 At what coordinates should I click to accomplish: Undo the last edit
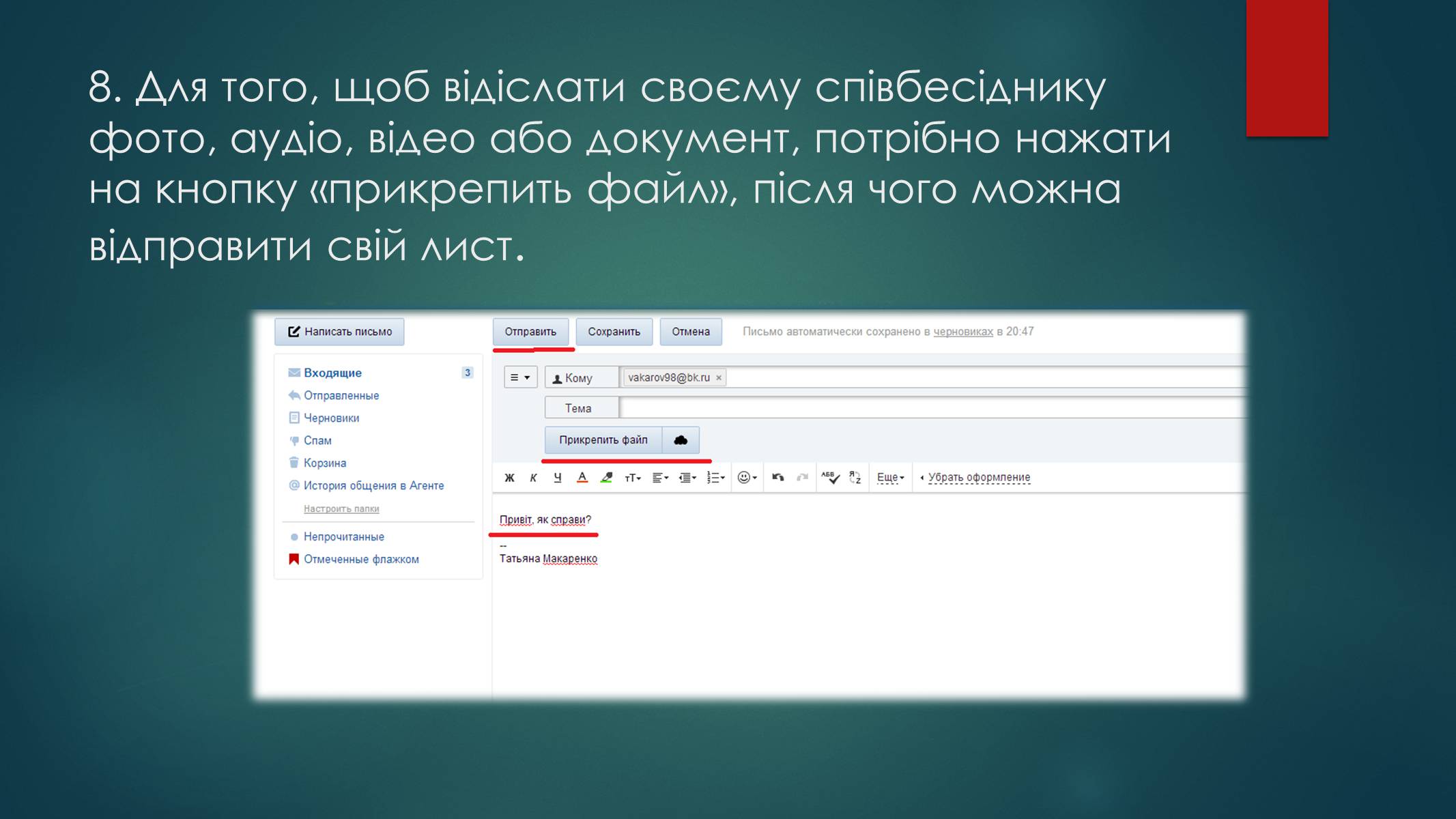coord(777,478)
